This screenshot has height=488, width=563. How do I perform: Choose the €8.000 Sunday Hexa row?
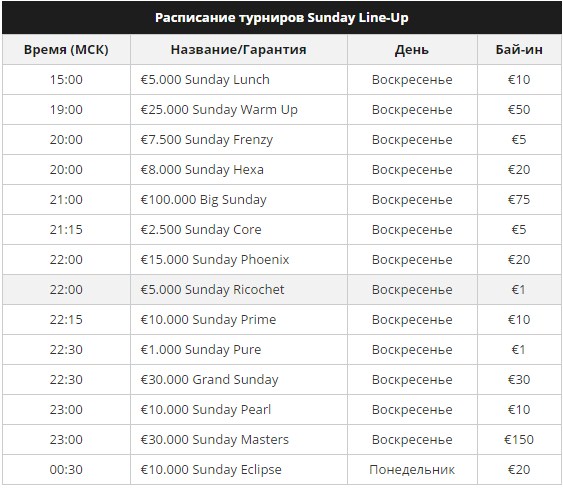coord(282,169)
